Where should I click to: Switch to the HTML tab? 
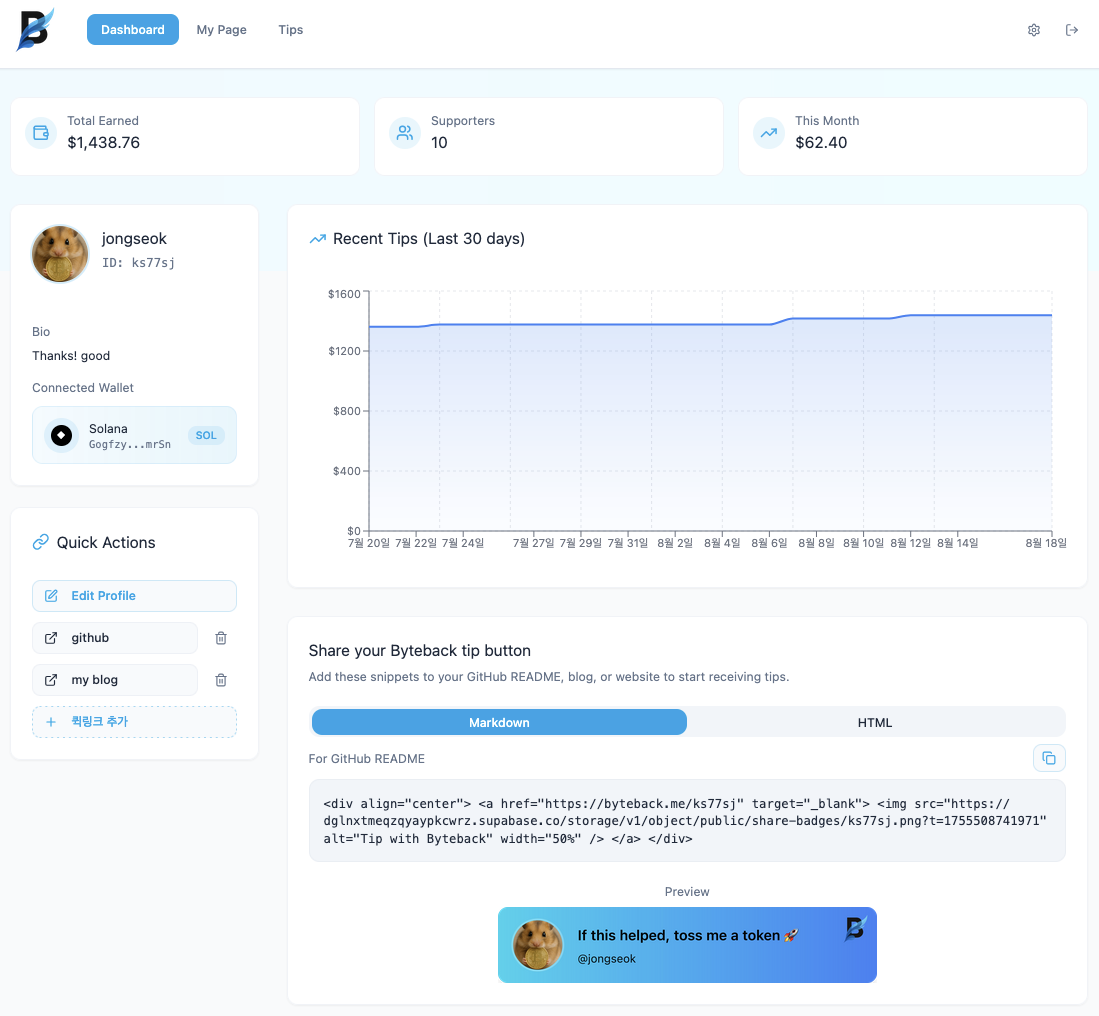tap(875, 722)
